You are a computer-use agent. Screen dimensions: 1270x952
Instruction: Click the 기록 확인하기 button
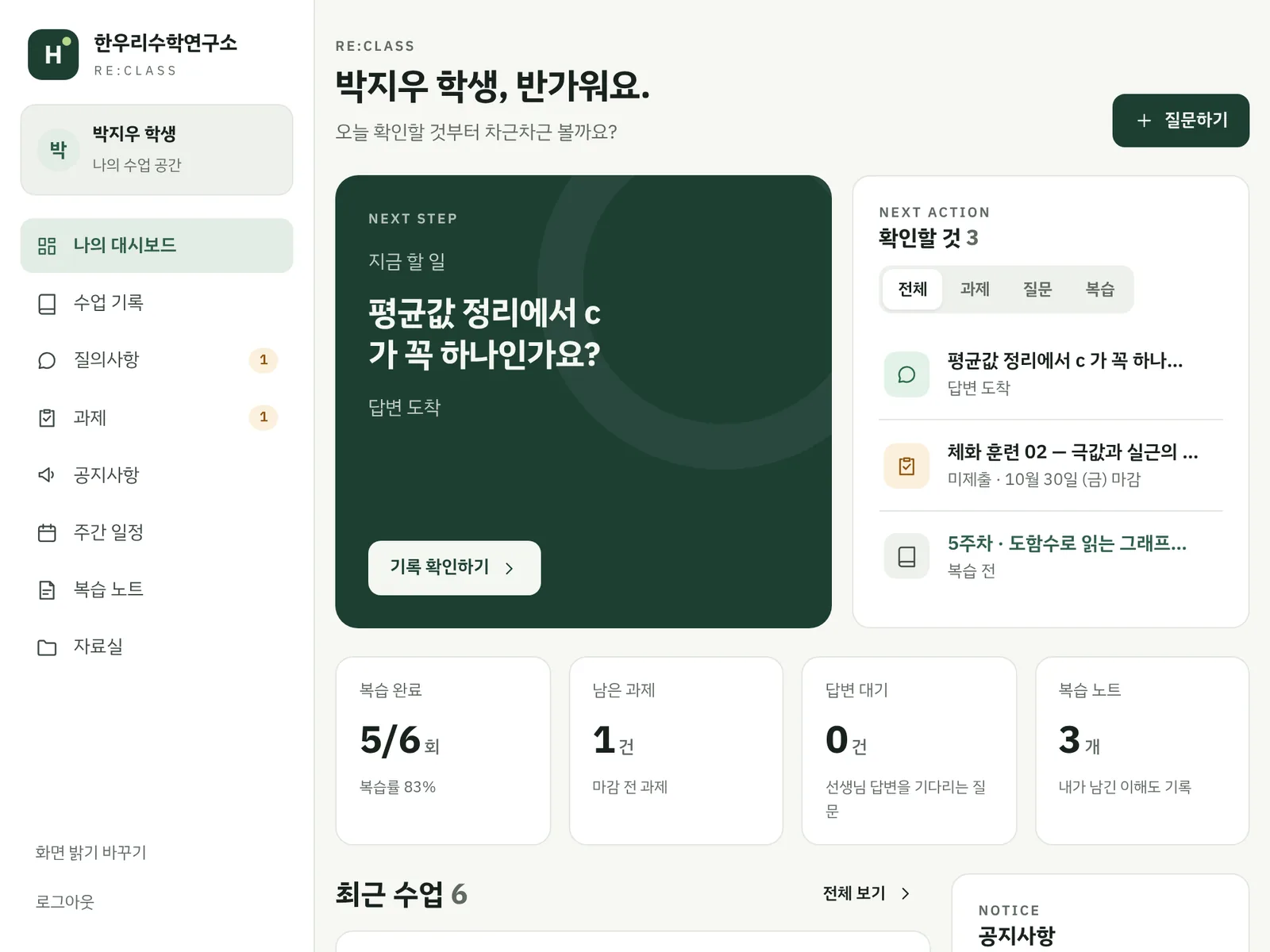tap(454, 568)
